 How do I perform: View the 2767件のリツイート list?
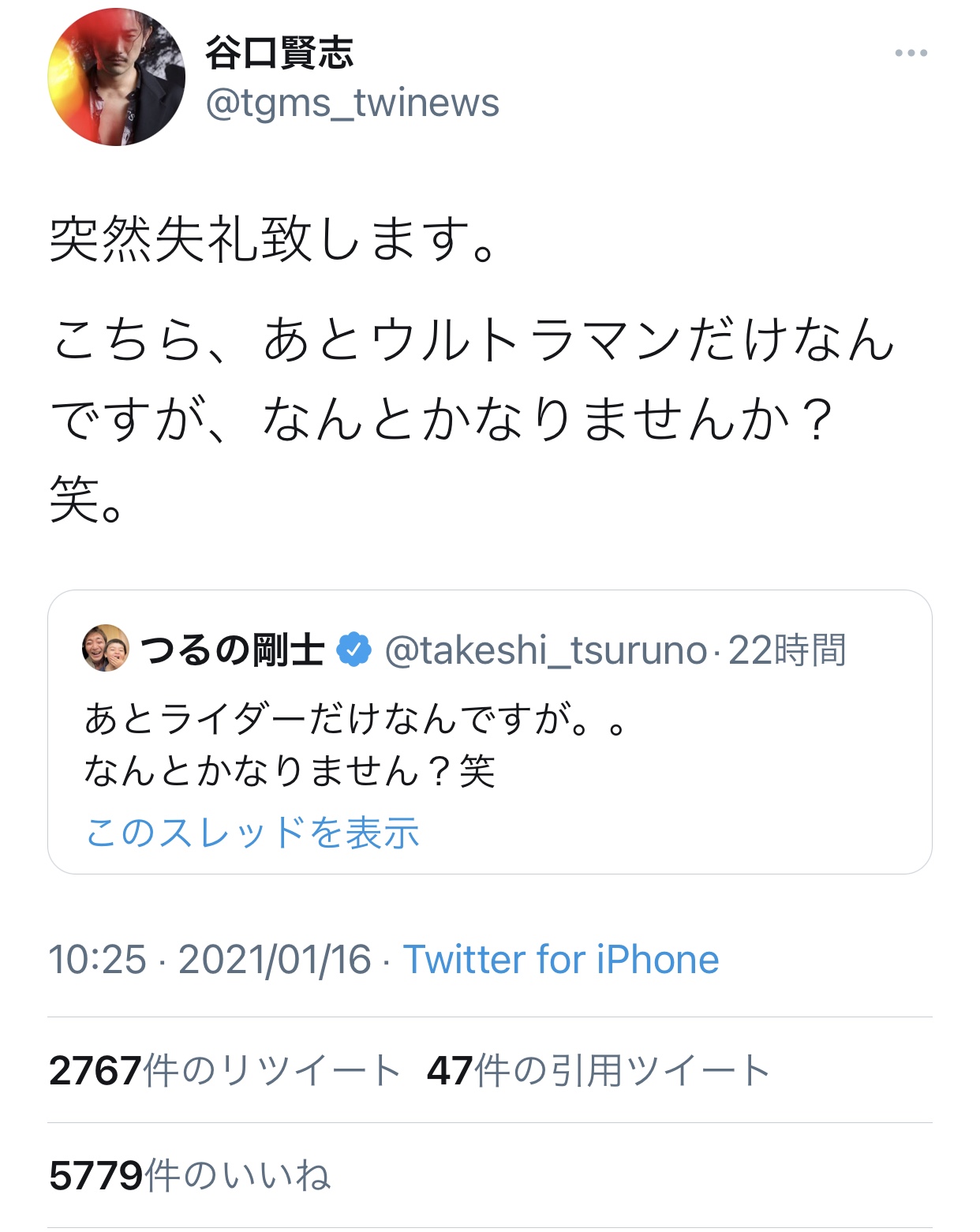[x=225, y=1070]
